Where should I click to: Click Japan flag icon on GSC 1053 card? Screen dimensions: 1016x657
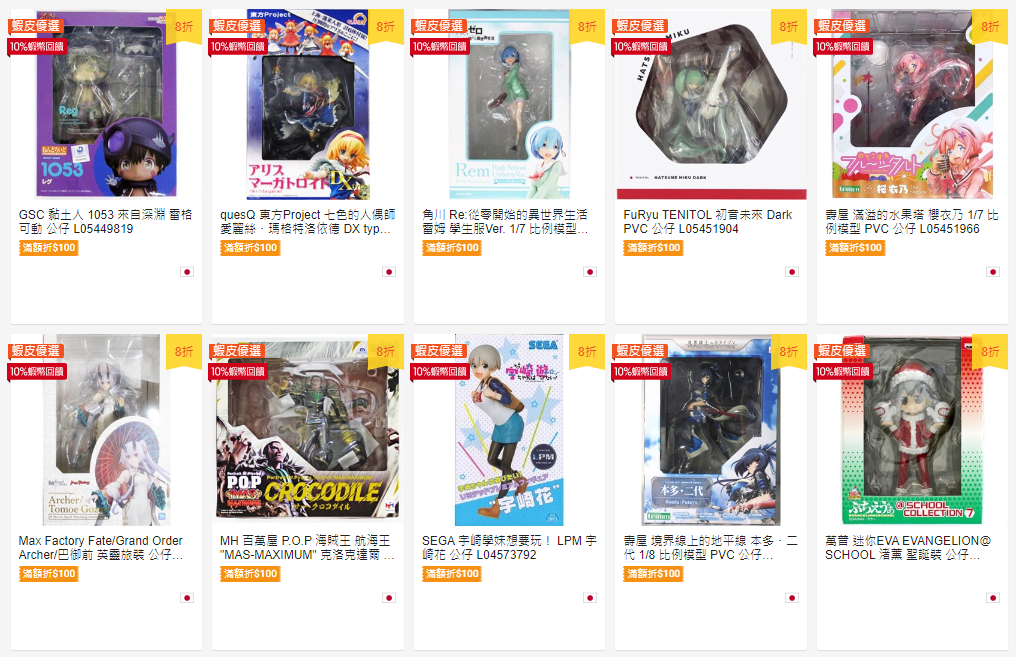click(187, 272)
